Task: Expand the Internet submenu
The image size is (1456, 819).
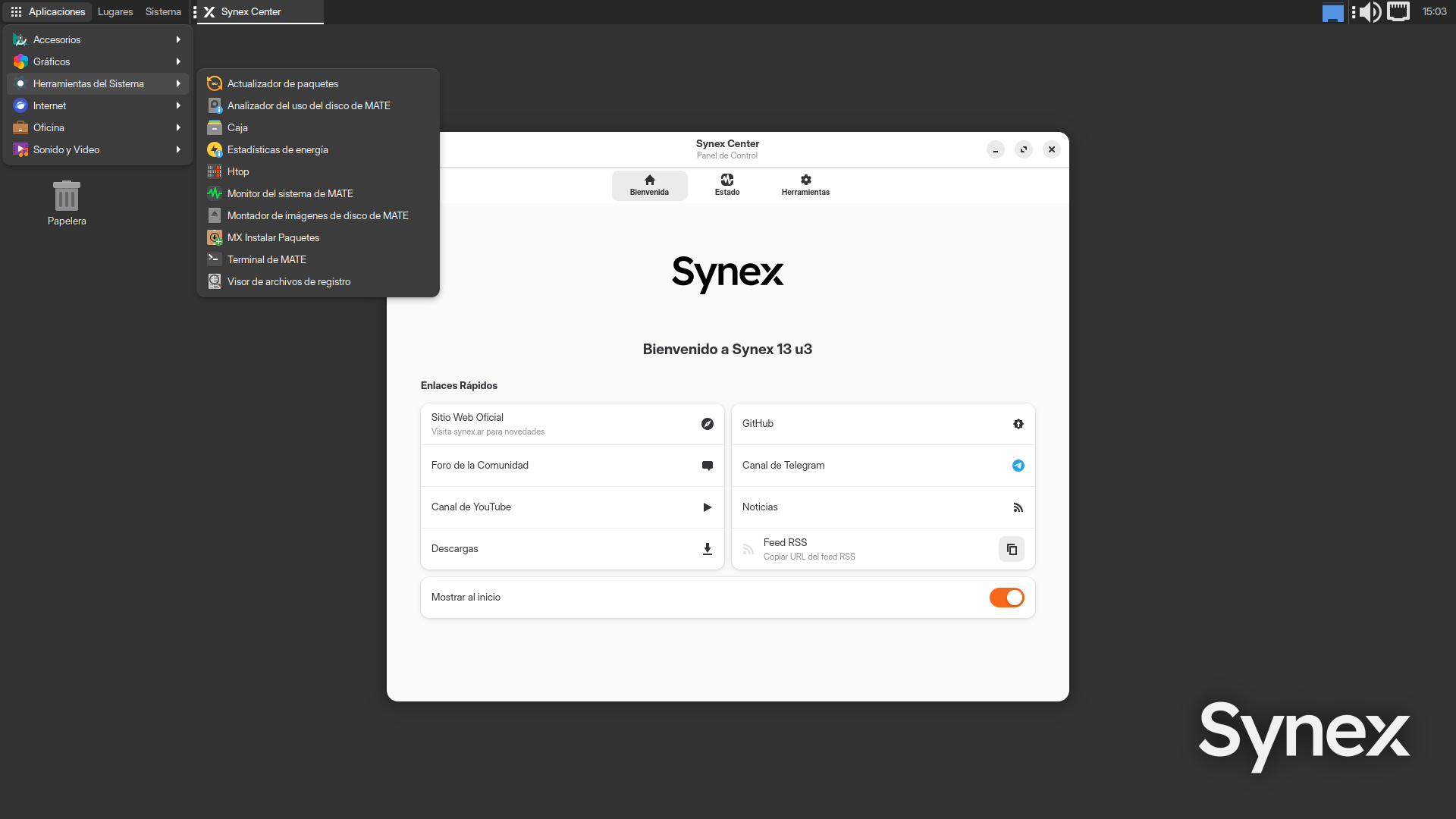Action: [x=97, y=105]
